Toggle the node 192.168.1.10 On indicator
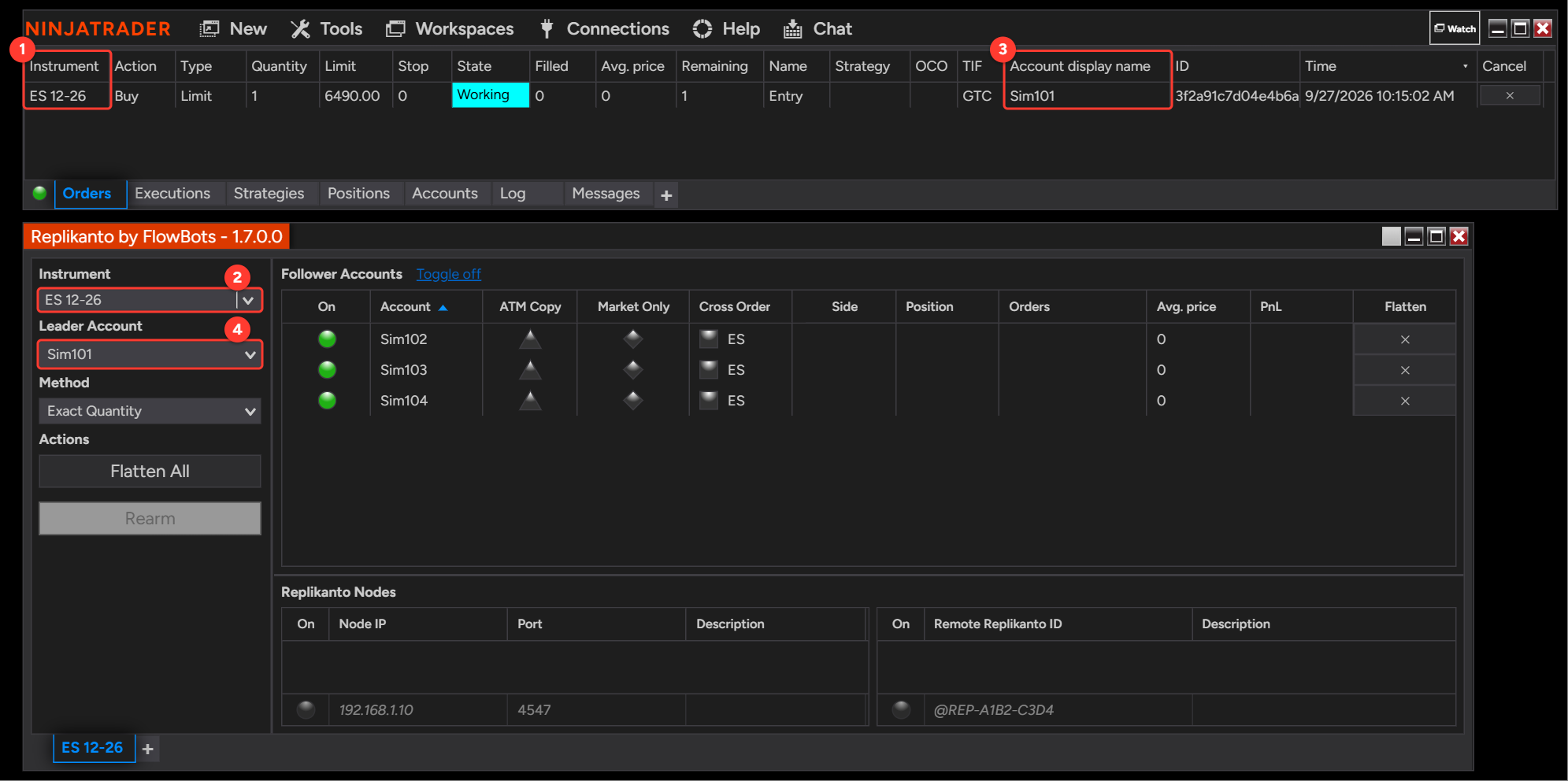1568x781 pixels. pos(306,710)
